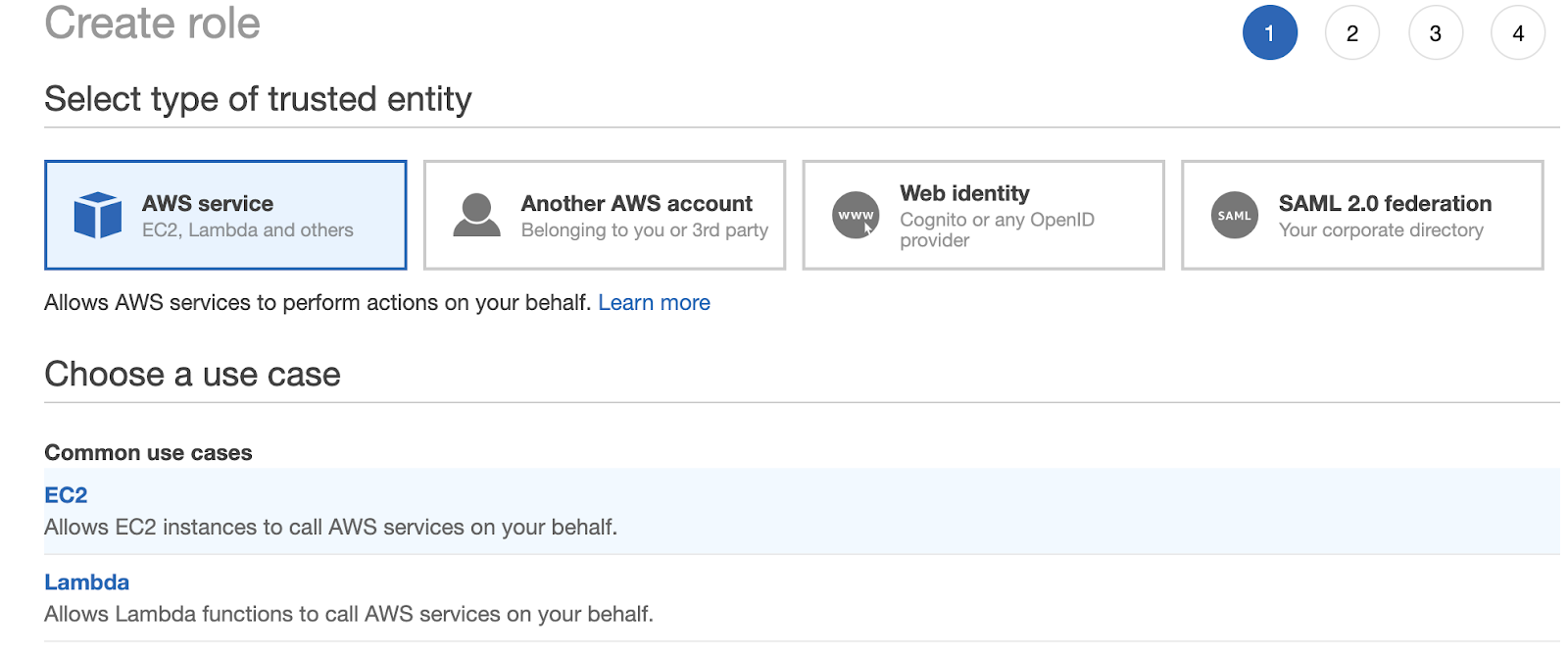Click the Web identity WWW icon

click(856, 215)
